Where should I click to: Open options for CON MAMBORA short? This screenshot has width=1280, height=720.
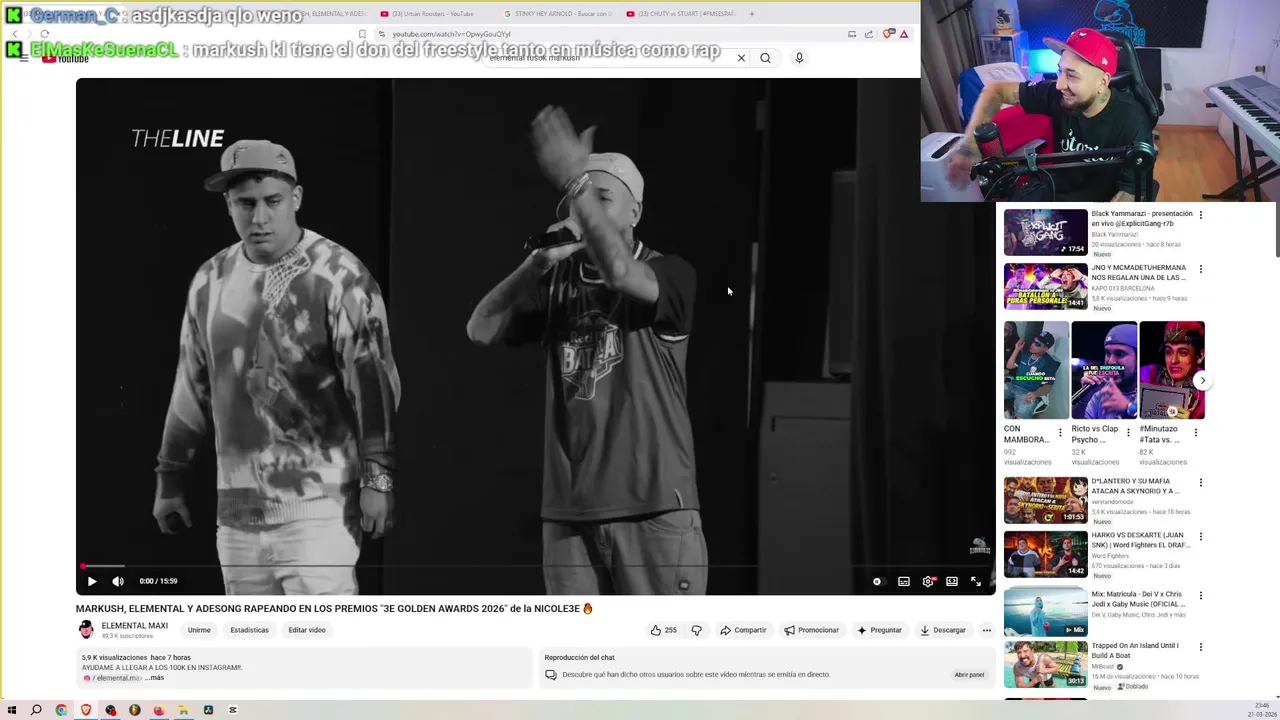(1060, 433)
